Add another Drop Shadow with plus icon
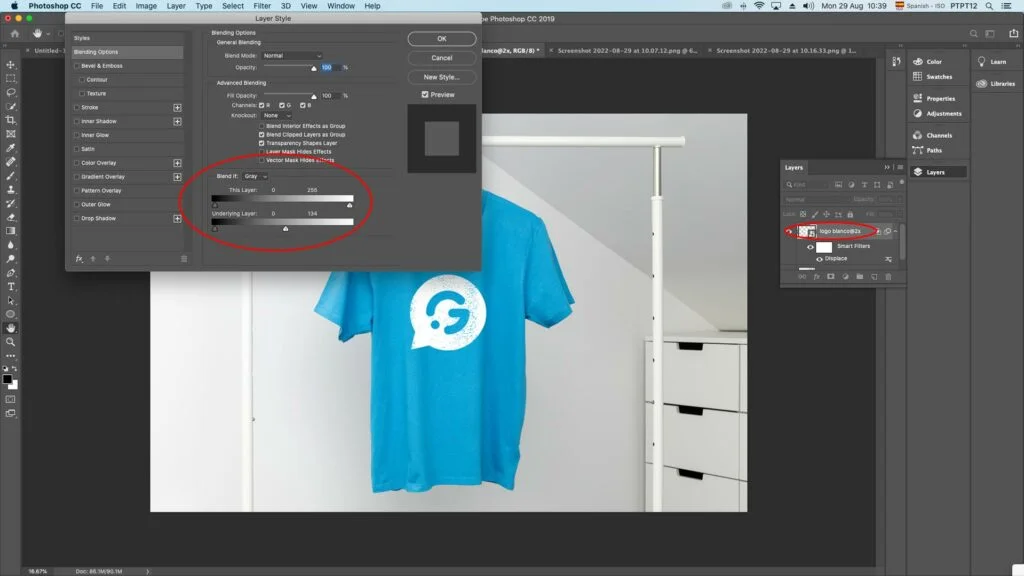Screen dimensions: 1024x576 177,218
